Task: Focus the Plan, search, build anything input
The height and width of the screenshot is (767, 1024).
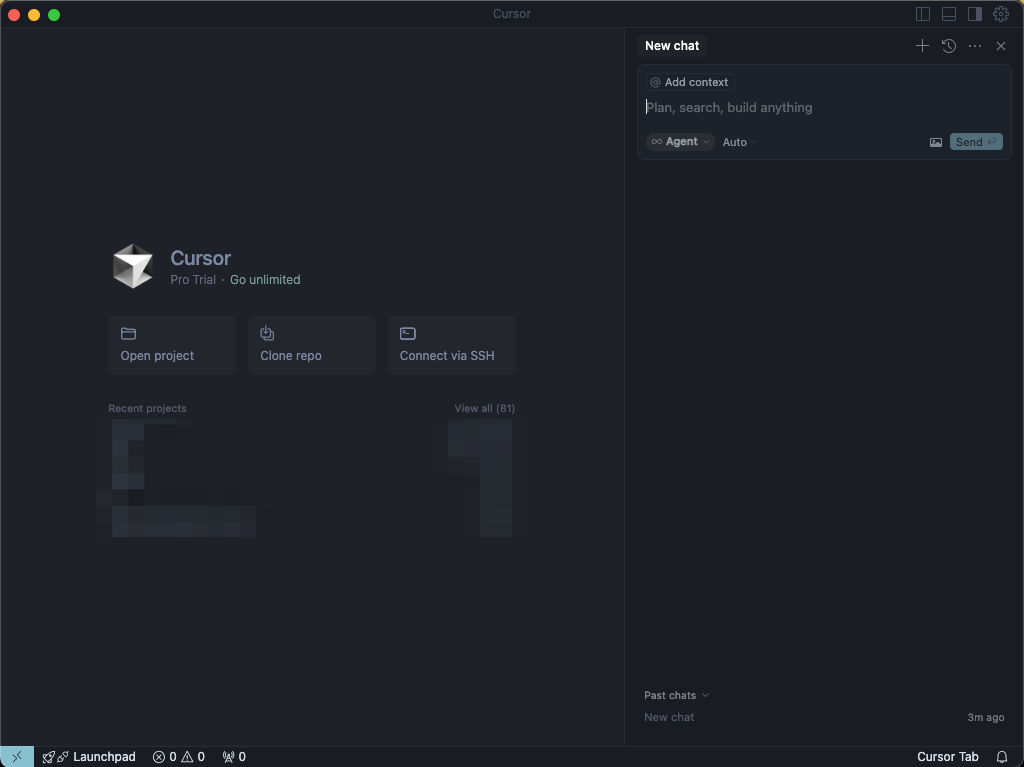Action: (x=824, y=107)
